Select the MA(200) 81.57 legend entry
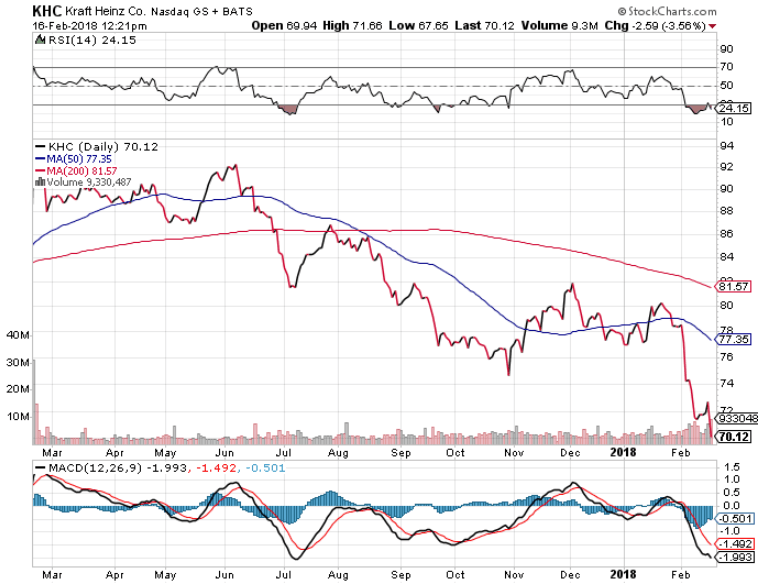The width and height of the screenshot is (764, 588). (72, 170)
